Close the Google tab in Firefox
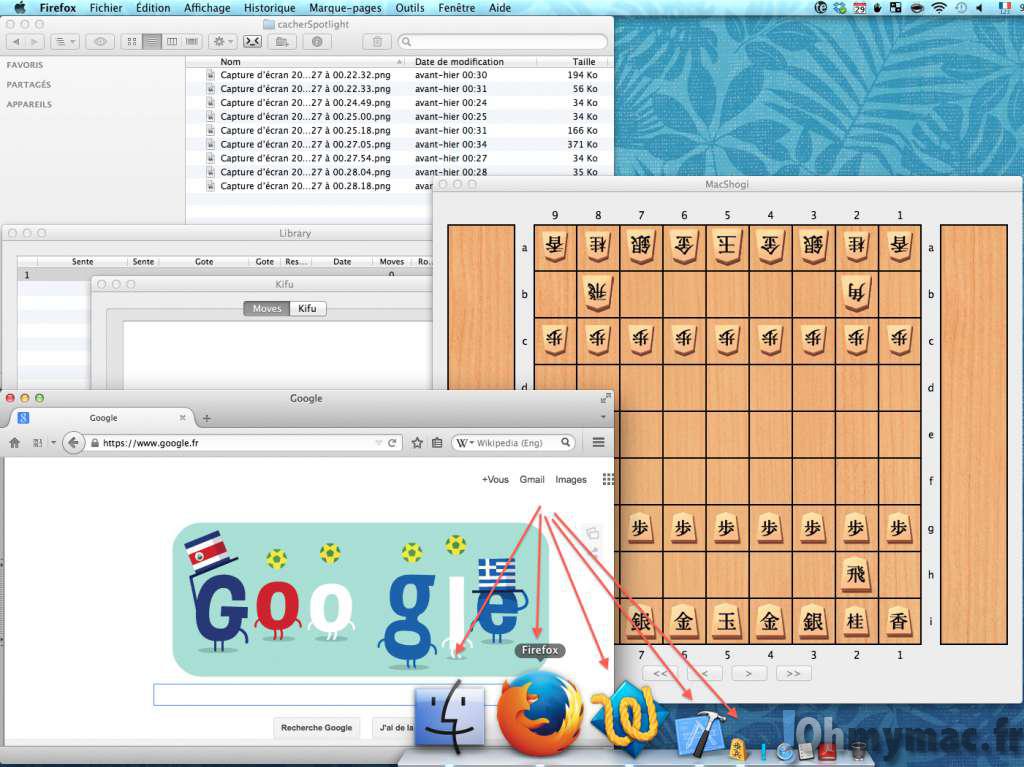Image resolution: width=1024 pixels, height=767 pixels. 183,417
